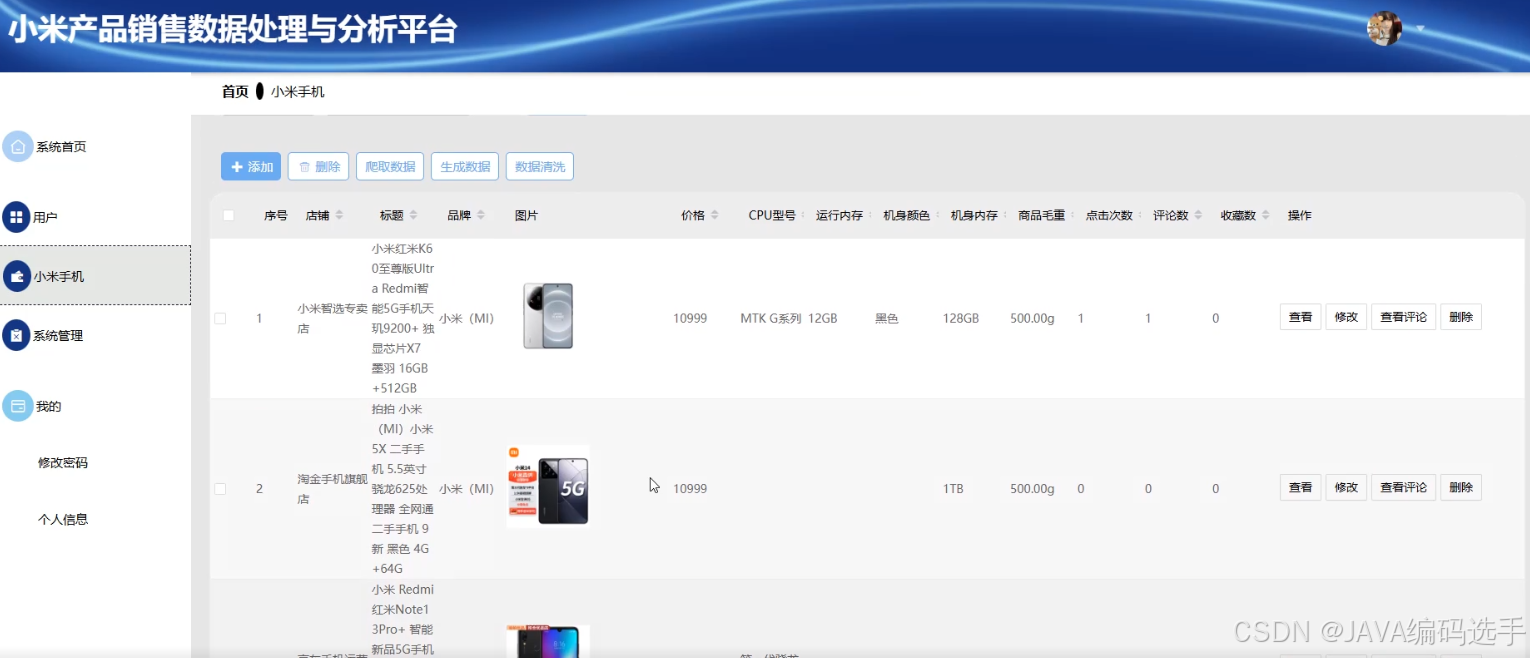Click 小米手机 breadcrumb text
Screen dimensions: 1530x658
[298, 92]
